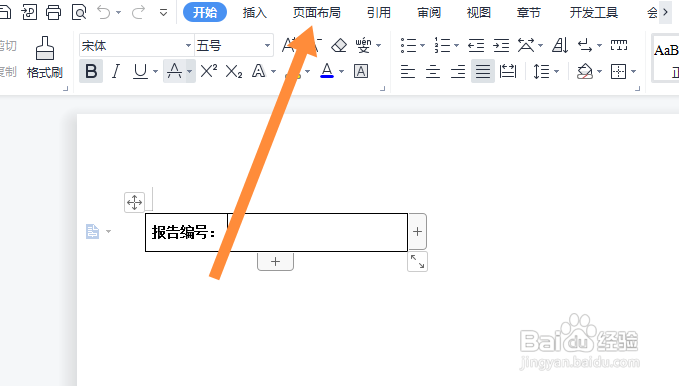This screenshot has height=386, width=679.
Task: Click table move handle icon
Action: [134, 202]
